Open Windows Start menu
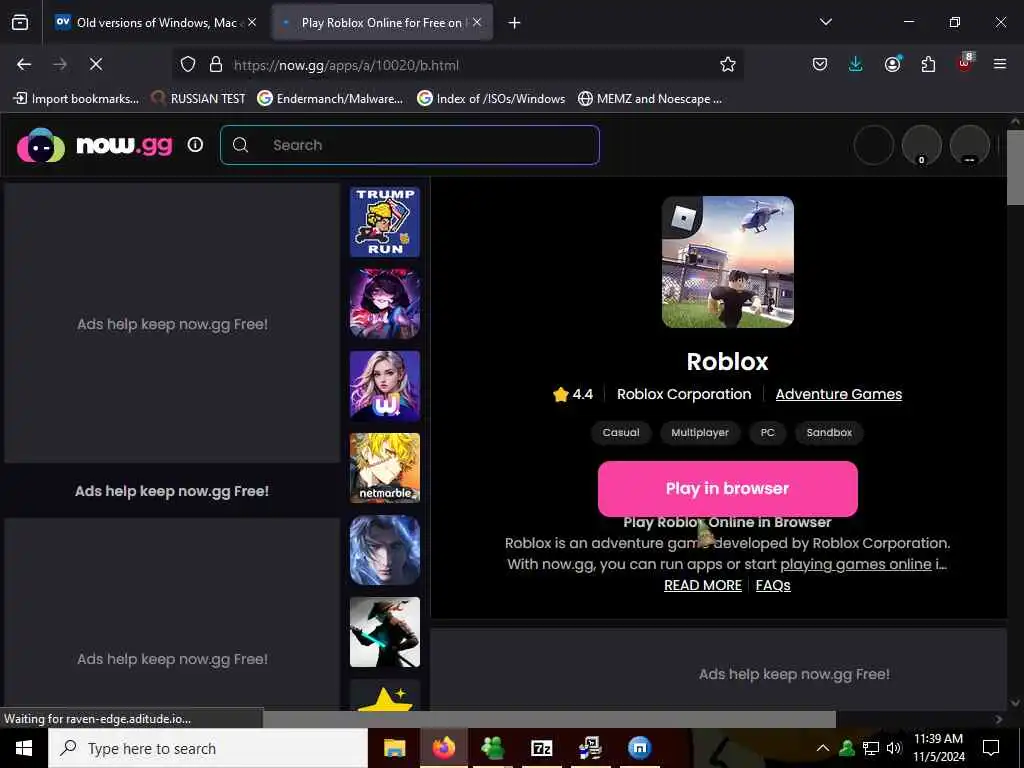The image size is (1024, 768). 24,748
